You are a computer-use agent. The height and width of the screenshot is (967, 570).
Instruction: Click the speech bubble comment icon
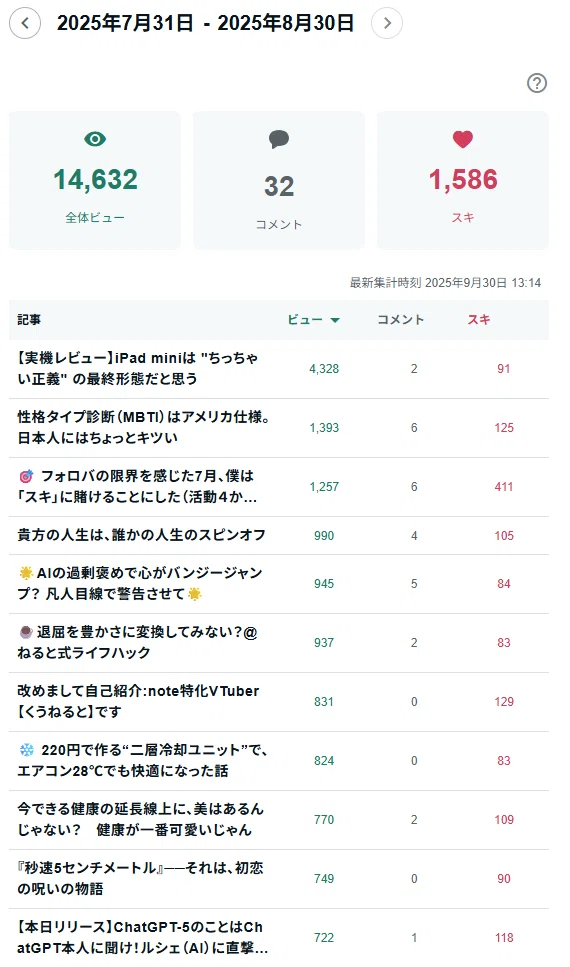279,139
